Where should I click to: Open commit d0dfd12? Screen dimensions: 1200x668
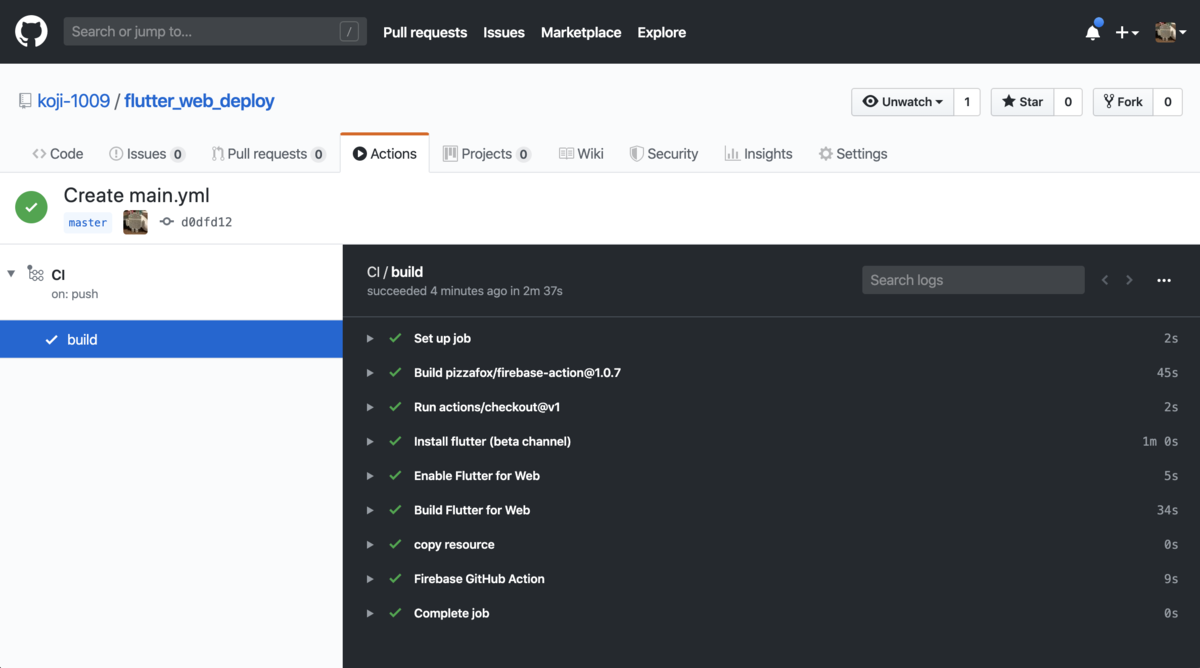click(x=206, y=222)
